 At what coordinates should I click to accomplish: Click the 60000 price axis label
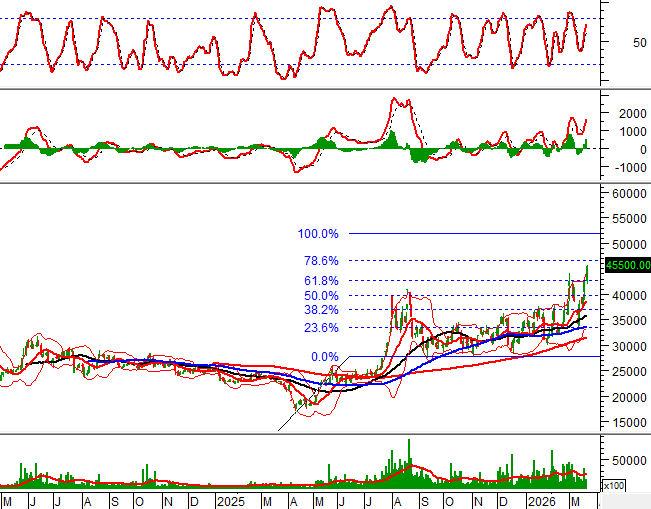(x=628, y=193)
